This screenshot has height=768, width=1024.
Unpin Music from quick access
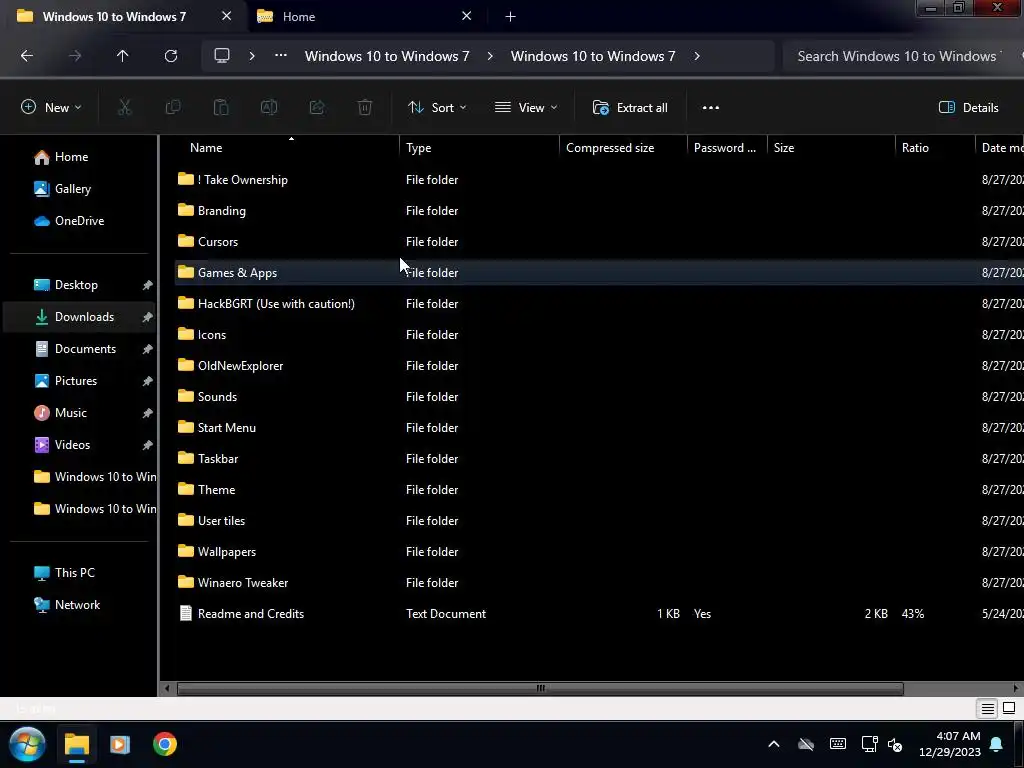click(x=148, y=413)
